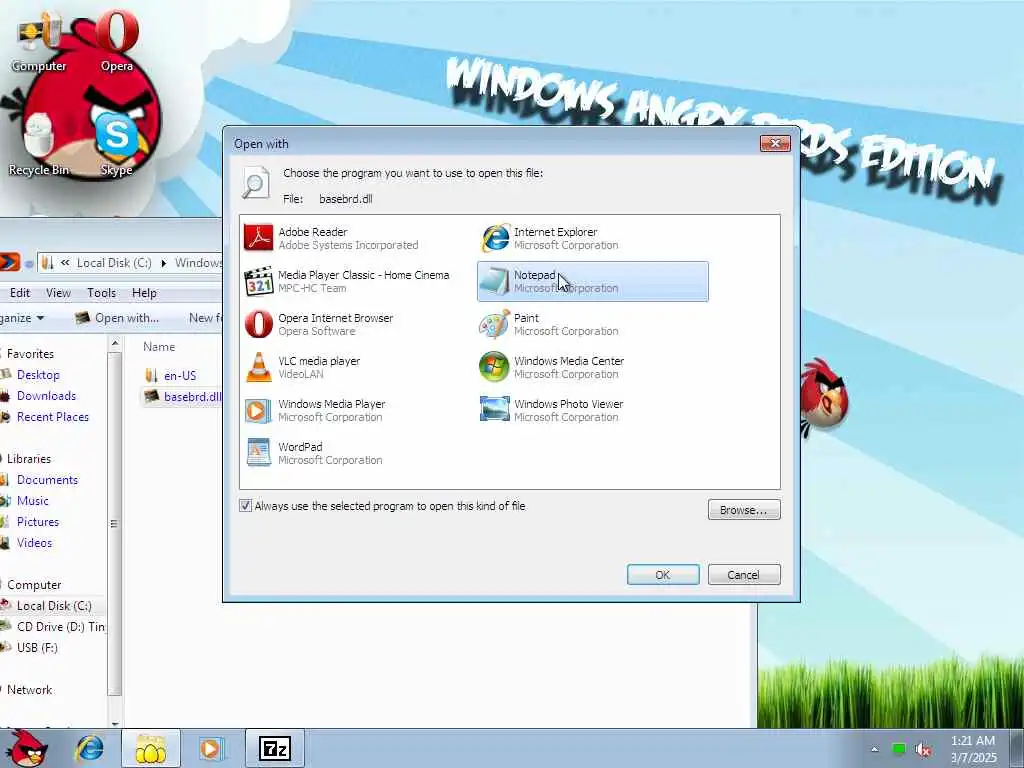This screenshot has width=1024, height=768.
Task: Open Recent Places in navigation pane
Action: pyautogui.click(x=53, y=417)
